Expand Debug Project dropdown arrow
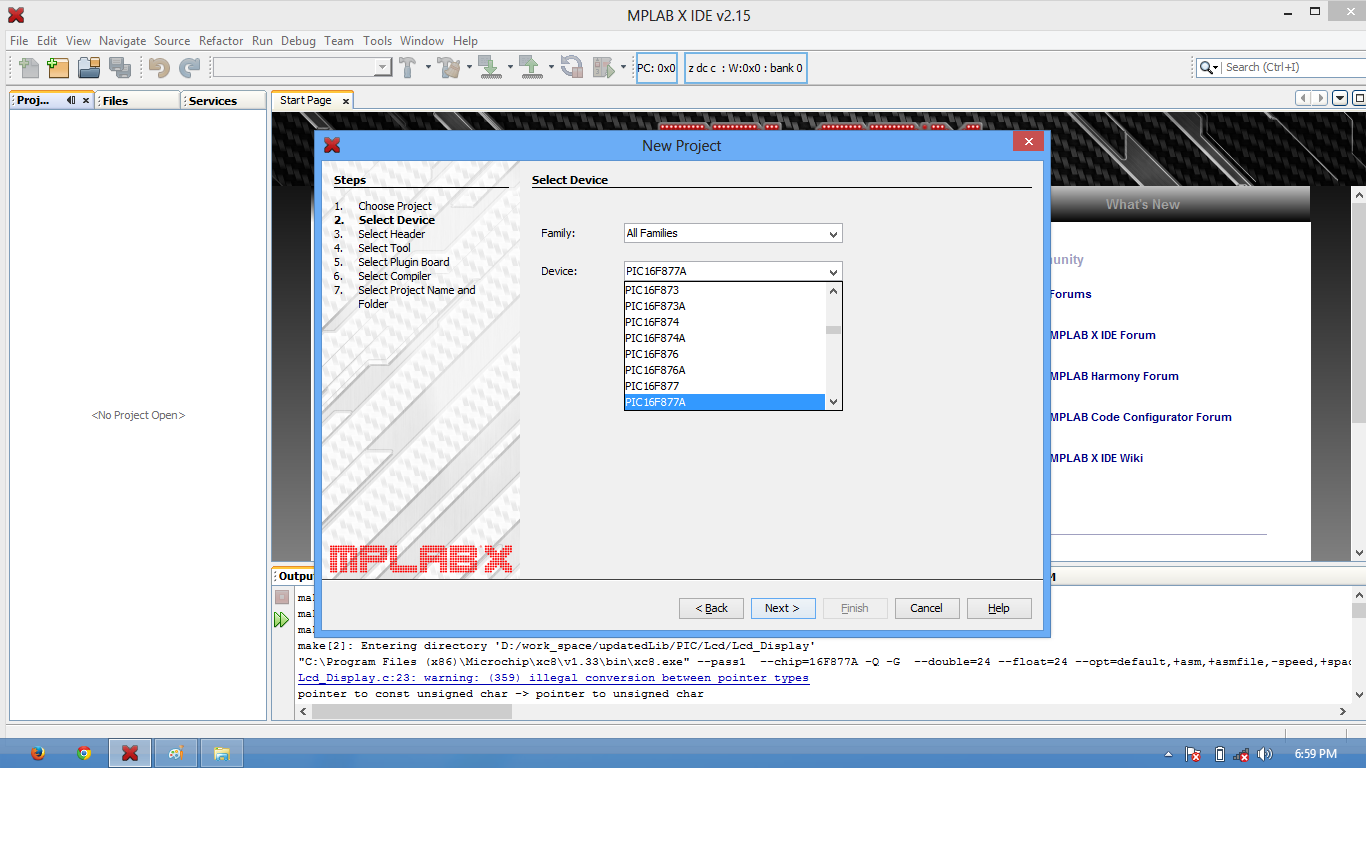 click(x=623, y=68)
